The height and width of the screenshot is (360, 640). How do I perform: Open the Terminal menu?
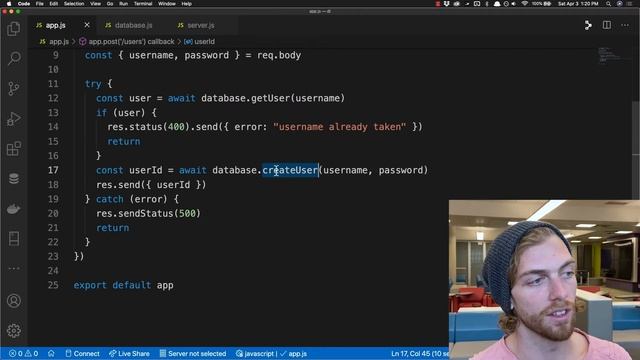click(143, 4)
